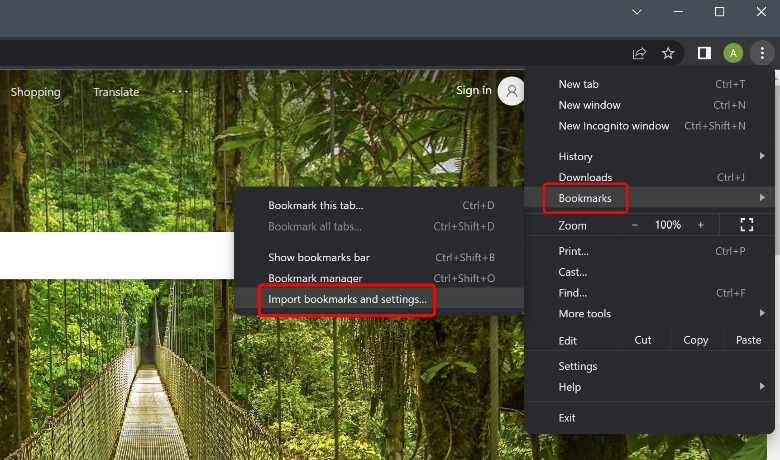Increase zoom with the plus button
780x460 pixels.
coord(700,225)
